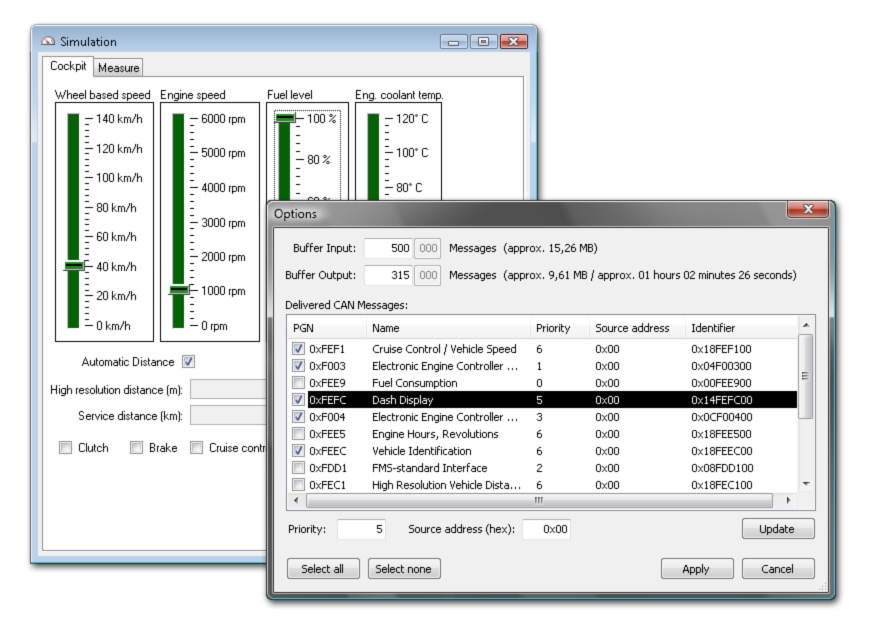Toggle the Automatic Distance checkbox
The width and height of the screenshot is (891, 632).
pos(188,362)
